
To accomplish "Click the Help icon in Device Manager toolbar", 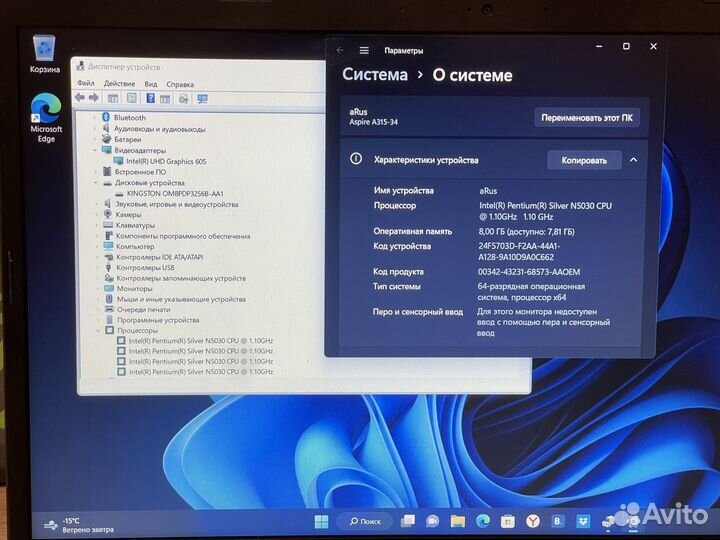I will point(150,98).
